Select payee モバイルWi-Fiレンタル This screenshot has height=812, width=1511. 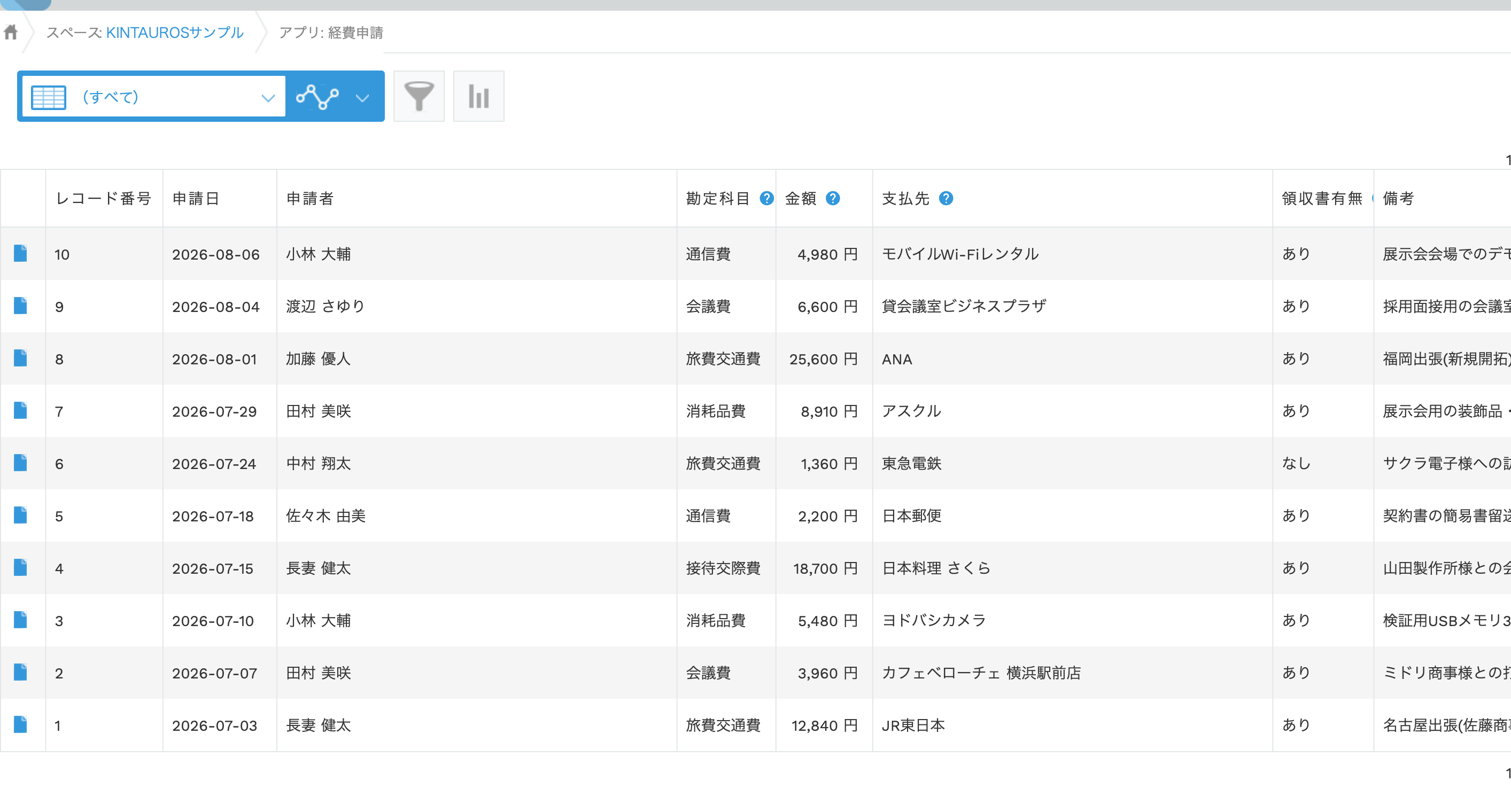960,254
